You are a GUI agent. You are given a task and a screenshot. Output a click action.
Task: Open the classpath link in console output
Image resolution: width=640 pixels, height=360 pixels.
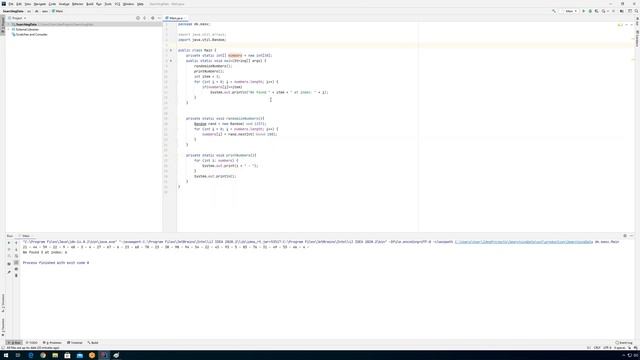click(x=524, y=242)
